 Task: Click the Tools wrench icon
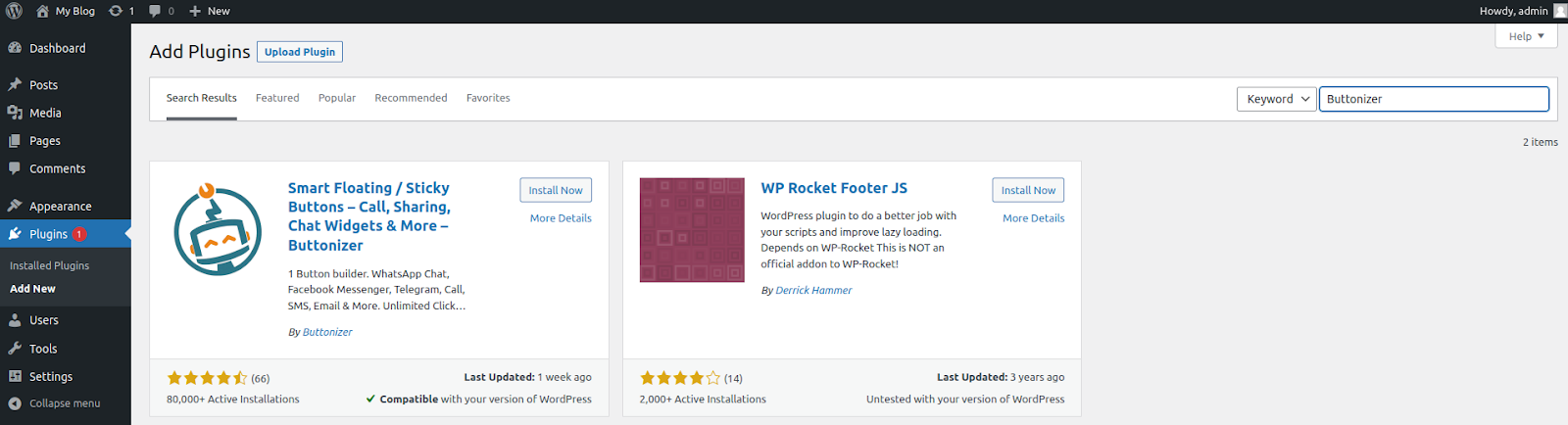(x=15, y=349)
